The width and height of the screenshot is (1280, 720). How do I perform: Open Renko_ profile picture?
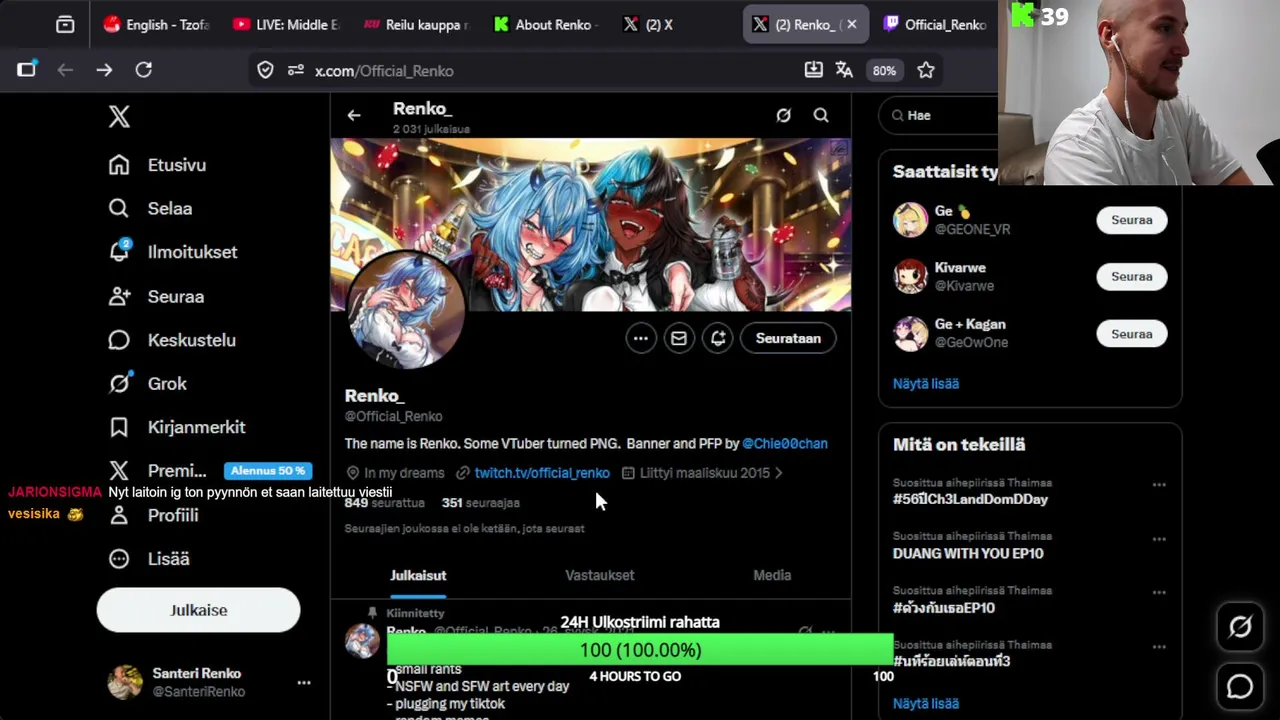coord(405,310)
